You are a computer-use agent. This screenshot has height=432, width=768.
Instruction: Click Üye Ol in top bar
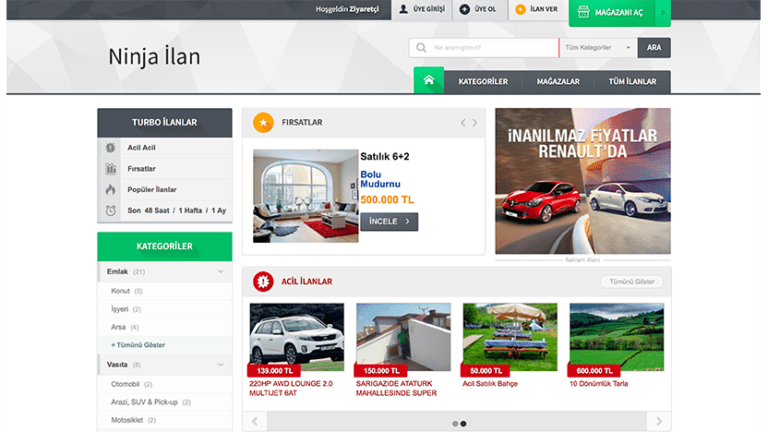[480, 9]
